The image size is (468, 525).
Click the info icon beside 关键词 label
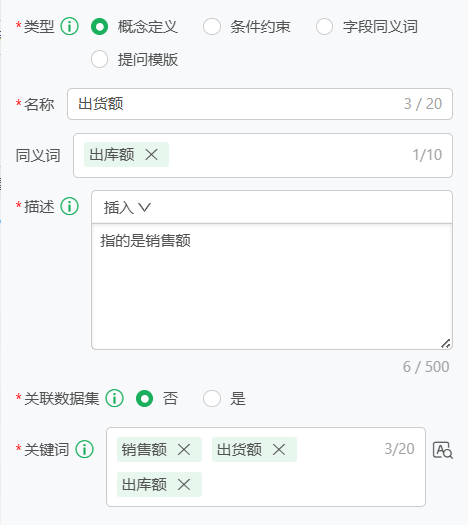[85, 449]
